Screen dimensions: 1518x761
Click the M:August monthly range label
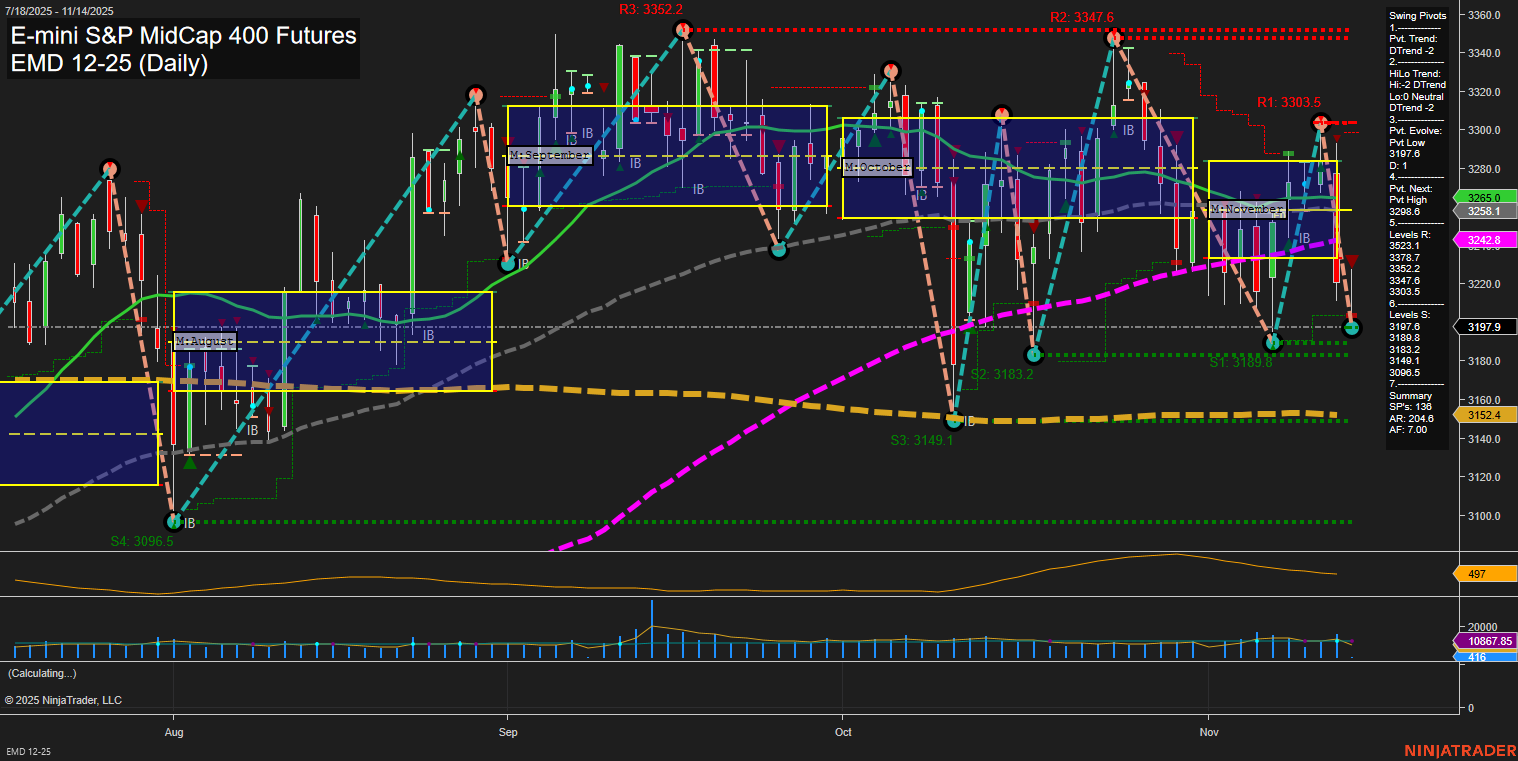click(205, 341)
